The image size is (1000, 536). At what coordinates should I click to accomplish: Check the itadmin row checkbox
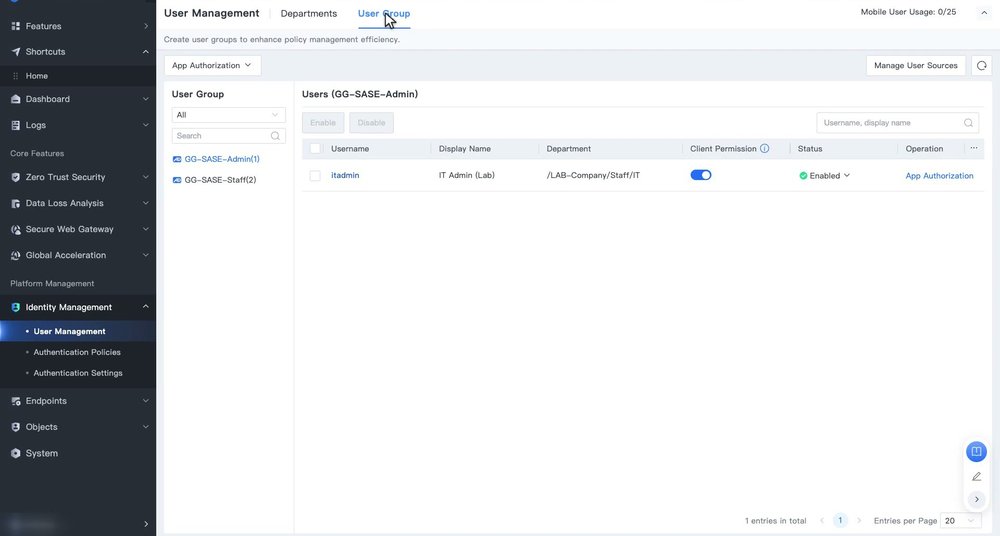(x=315, y=175)
